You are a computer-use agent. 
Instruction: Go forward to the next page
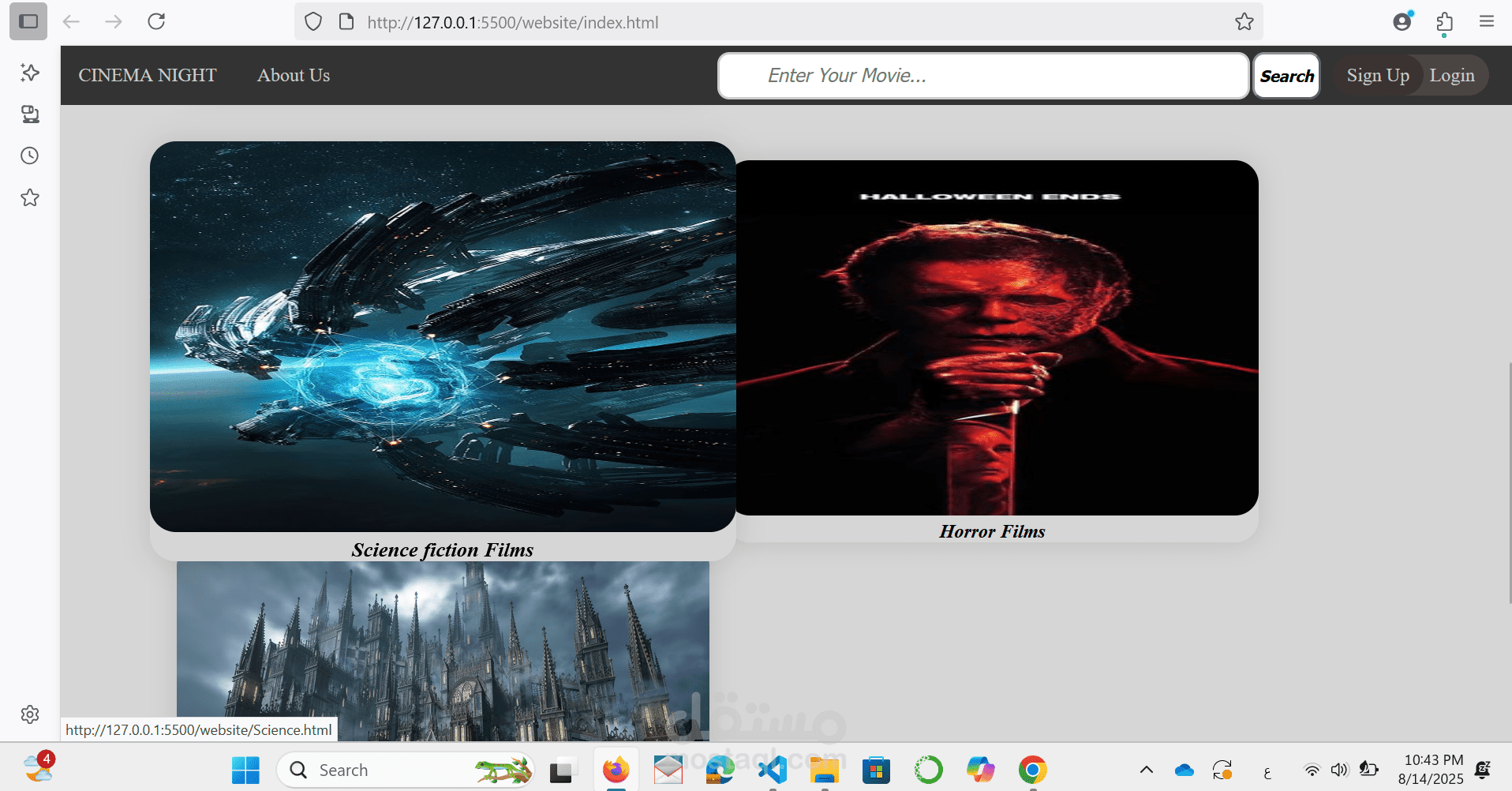114,21
